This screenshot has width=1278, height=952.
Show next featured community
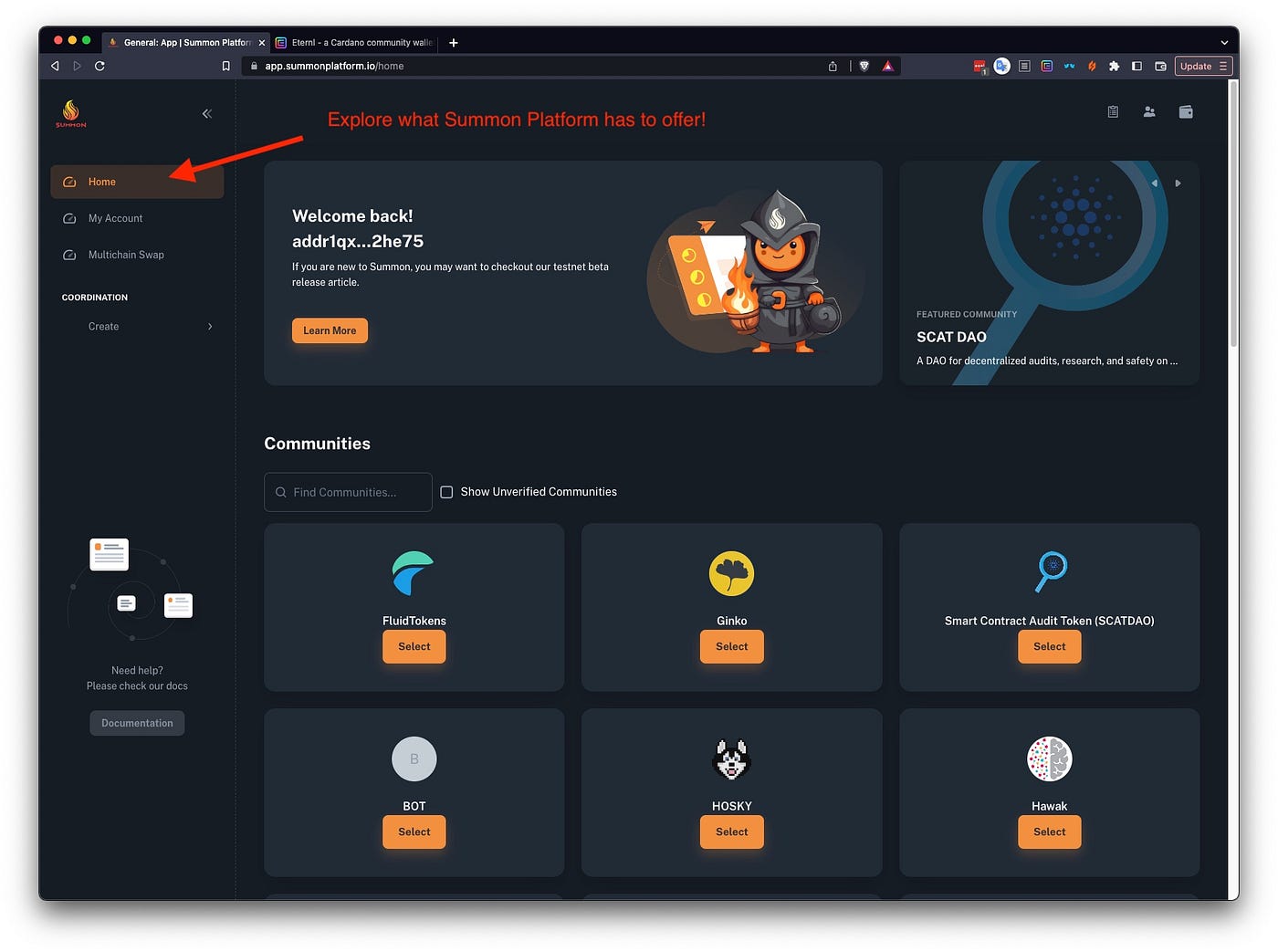coord(1178,183)
